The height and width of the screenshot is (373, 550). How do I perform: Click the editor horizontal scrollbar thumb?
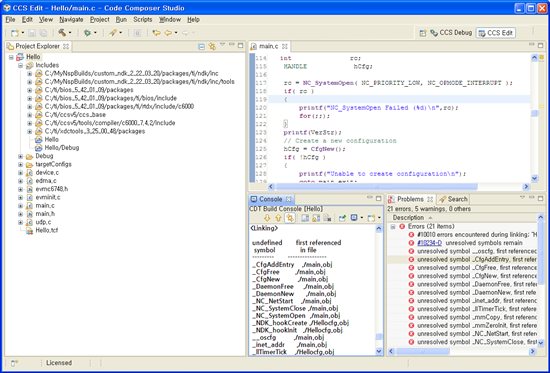coord(376,187)
